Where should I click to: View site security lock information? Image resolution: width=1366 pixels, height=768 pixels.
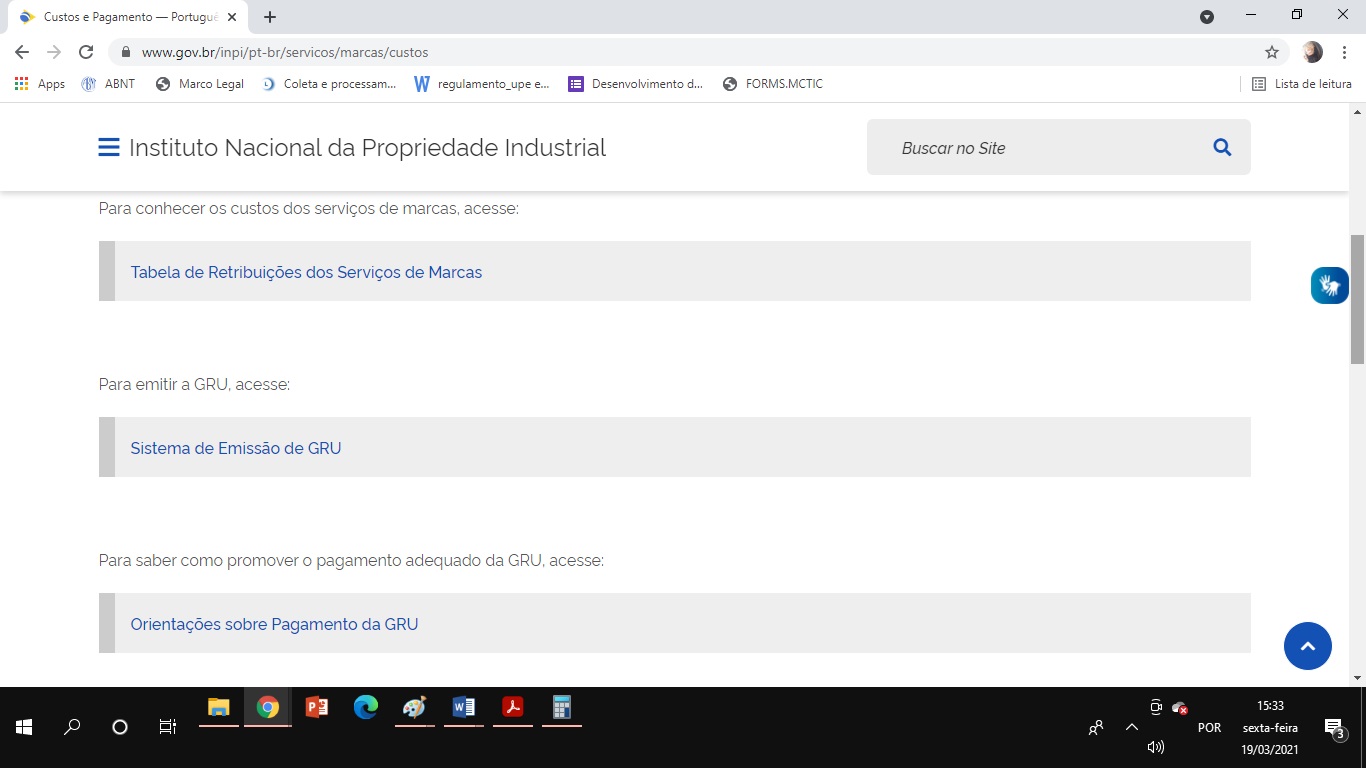[126, 52]
